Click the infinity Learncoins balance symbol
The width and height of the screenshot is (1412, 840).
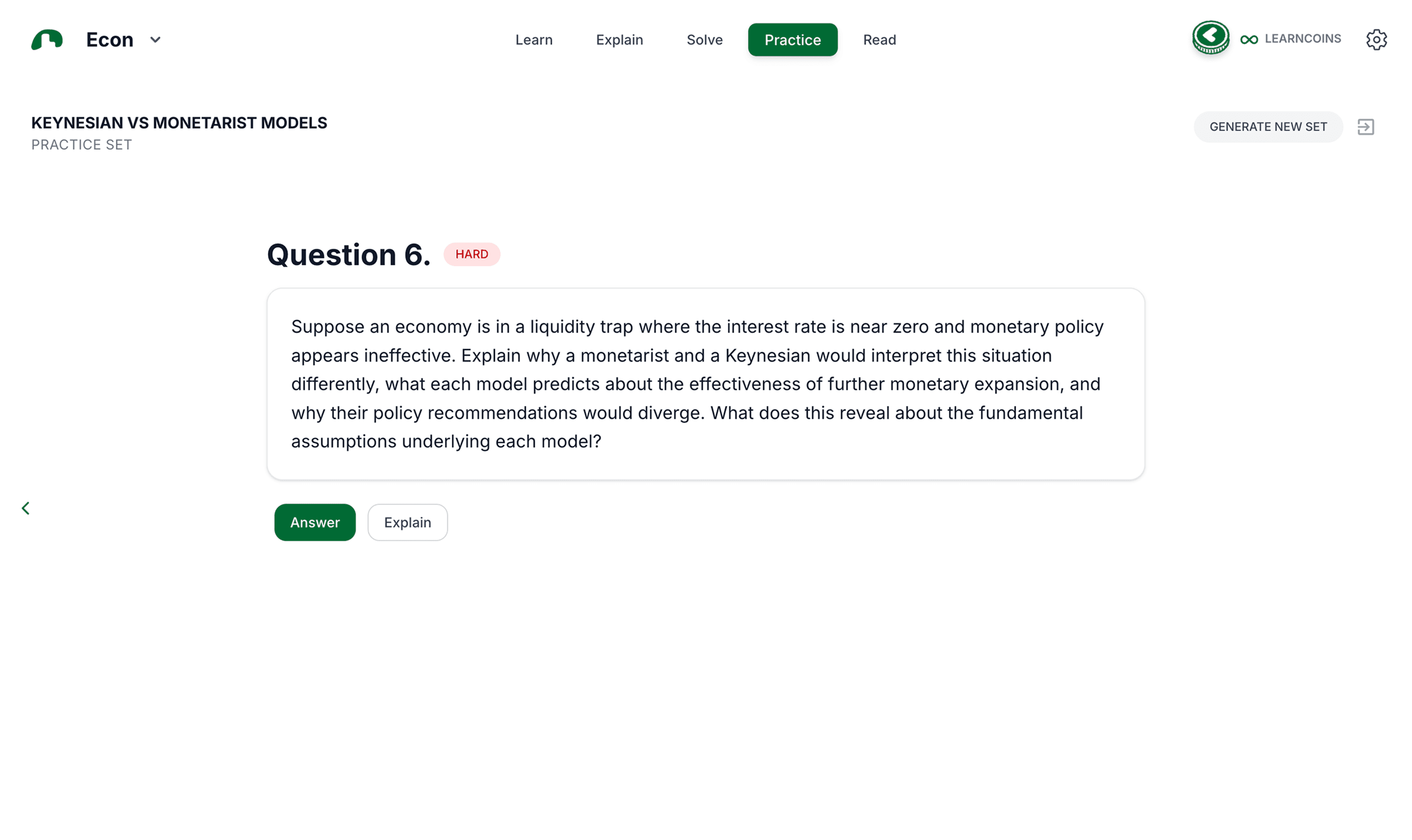tap(1248, 40)
